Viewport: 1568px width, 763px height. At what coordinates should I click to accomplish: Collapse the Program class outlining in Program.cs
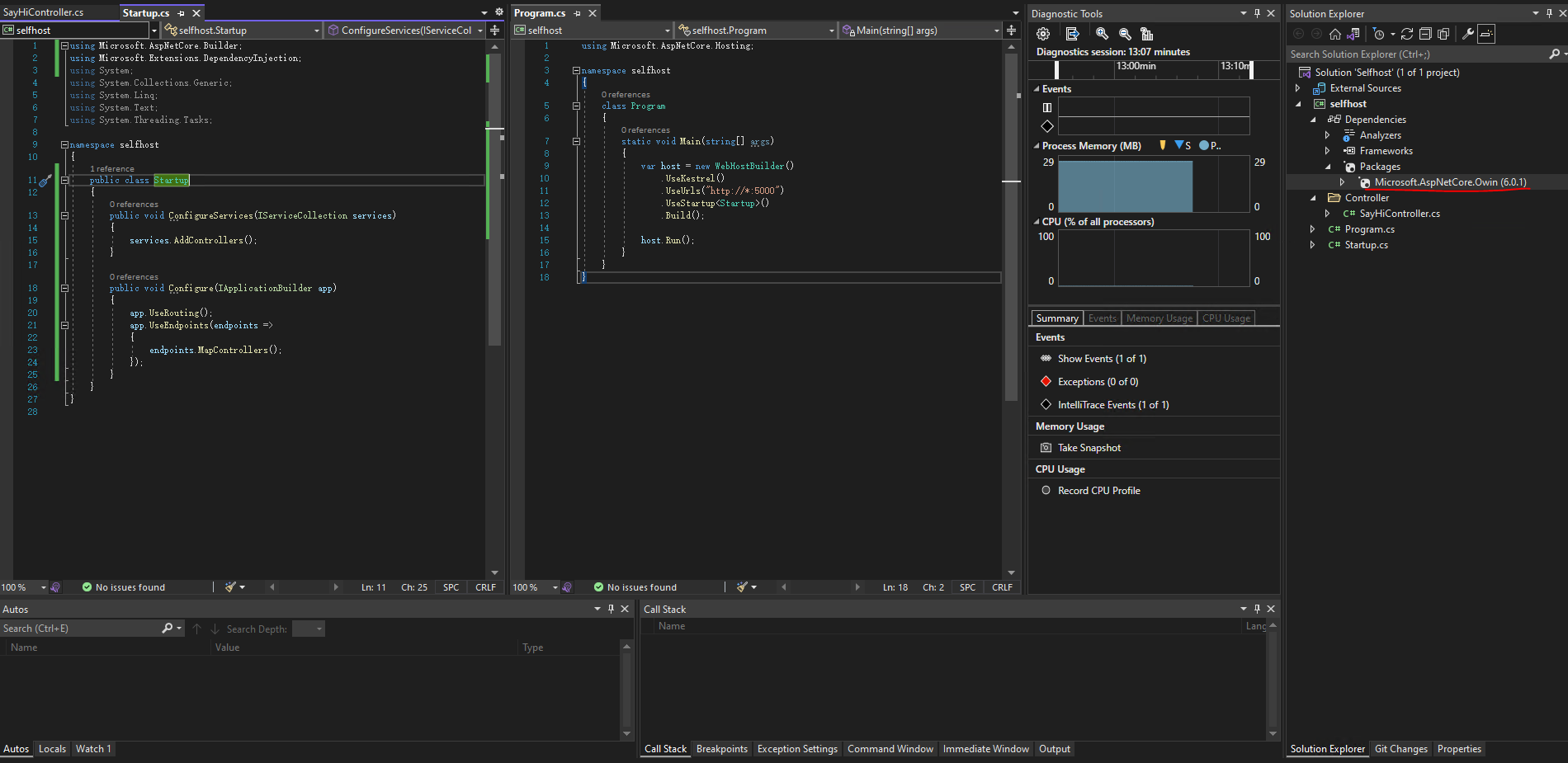pyautogui.click(x=576, y=106)
